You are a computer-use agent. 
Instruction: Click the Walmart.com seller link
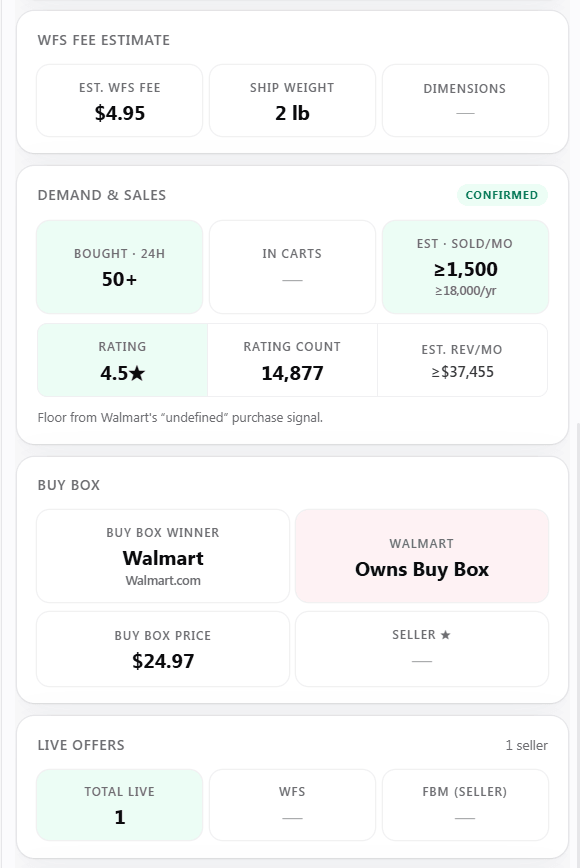(163, 581)
